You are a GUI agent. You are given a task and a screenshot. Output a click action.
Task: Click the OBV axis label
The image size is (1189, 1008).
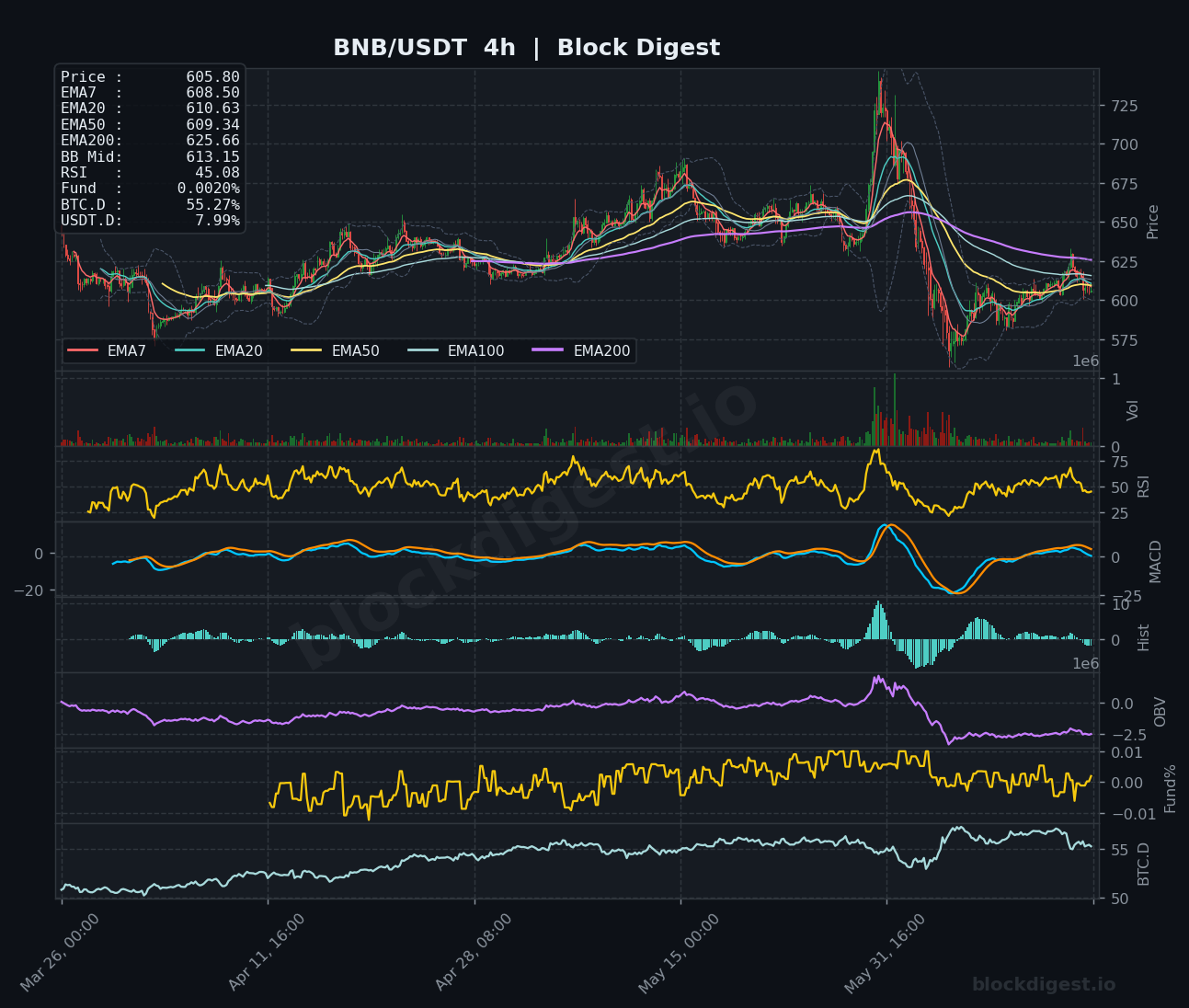(1160, 712)
